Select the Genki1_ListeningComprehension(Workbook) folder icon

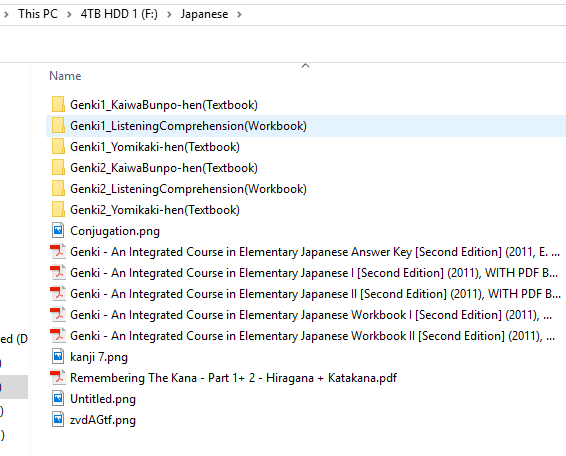click(x=58, y=126)
